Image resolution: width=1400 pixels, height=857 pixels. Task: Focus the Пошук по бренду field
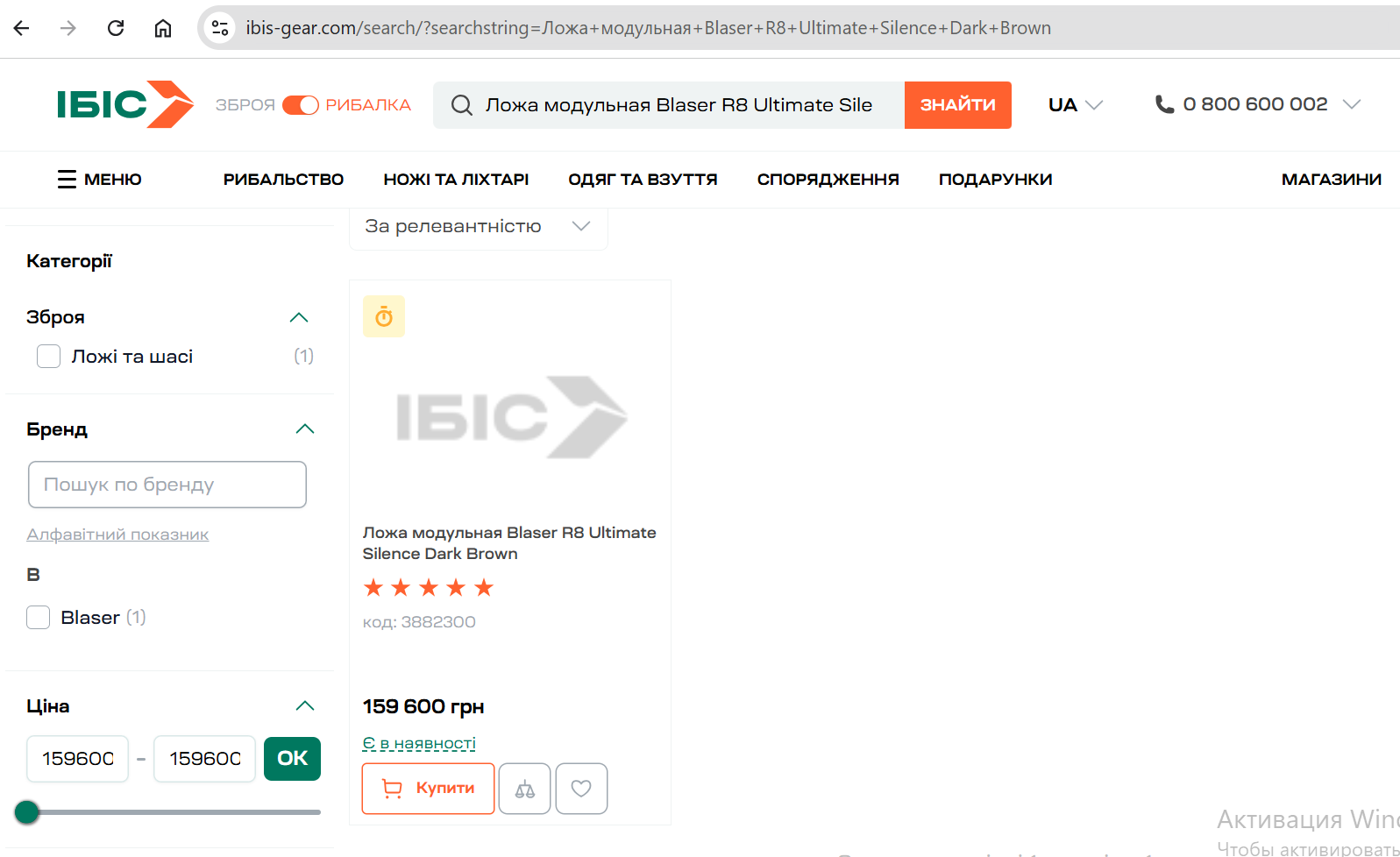167,485
